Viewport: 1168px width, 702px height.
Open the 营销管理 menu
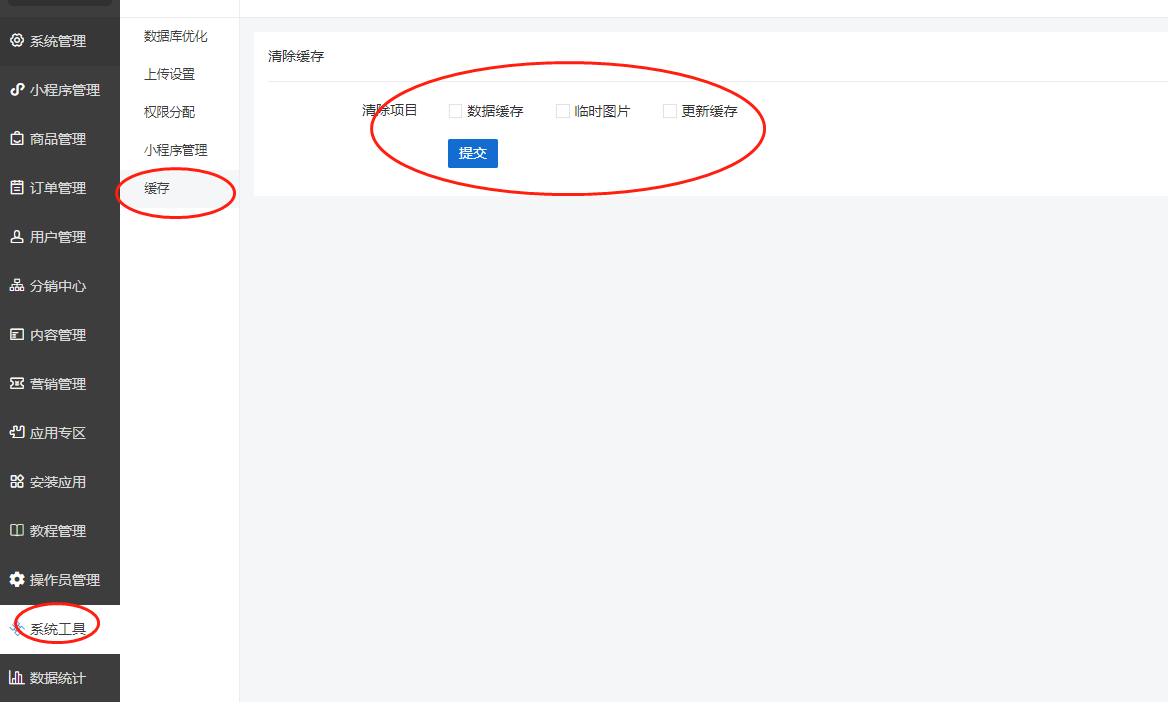(x=60, y=384)
